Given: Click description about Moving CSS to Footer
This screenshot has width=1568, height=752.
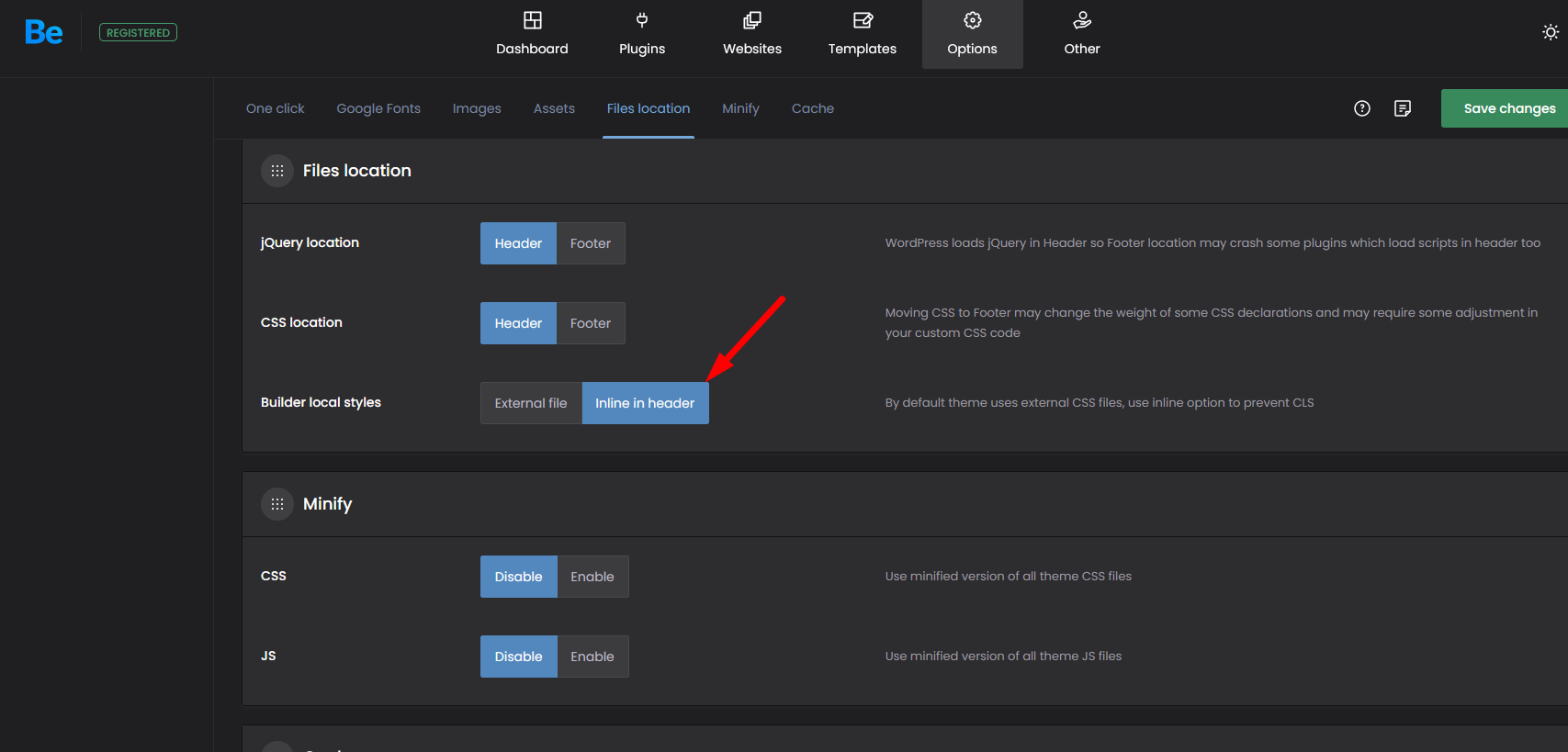Looking at the screenshot, I should pos(1211,323).
